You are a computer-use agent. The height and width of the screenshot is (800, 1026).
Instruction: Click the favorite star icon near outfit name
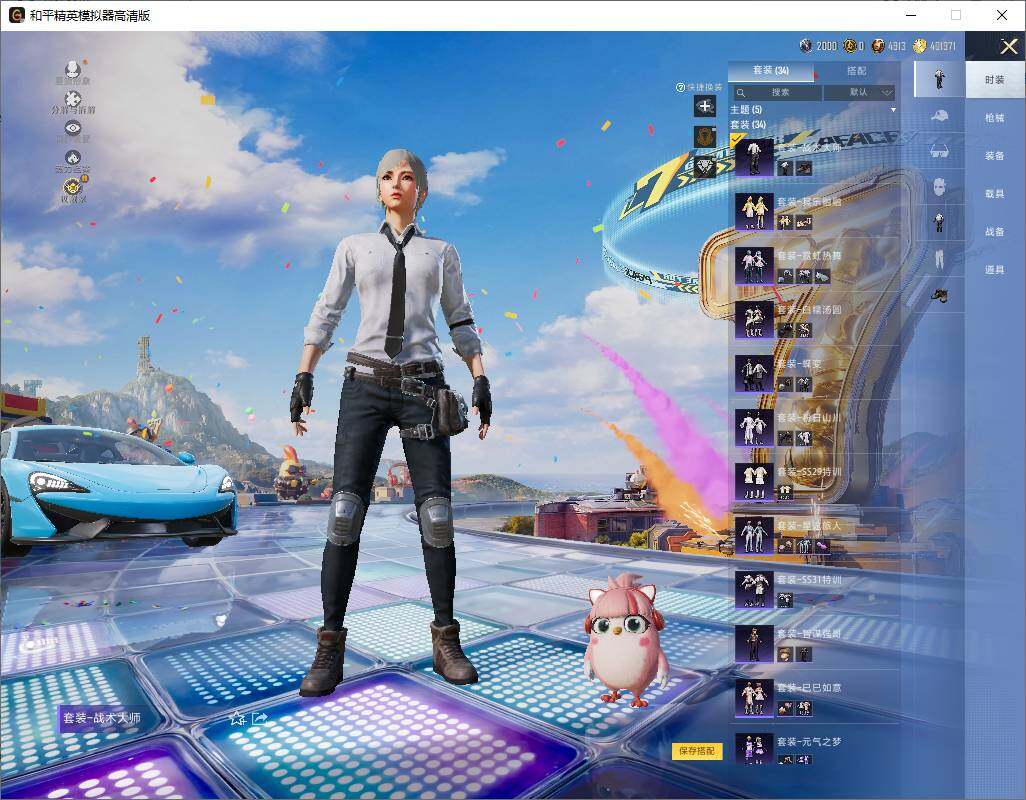click(x=236, y=718)
